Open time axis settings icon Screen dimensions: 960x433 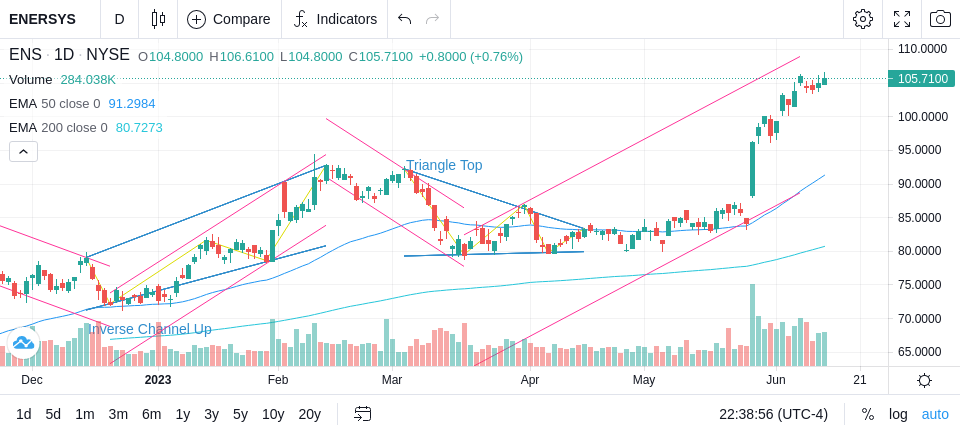point(924,380)
